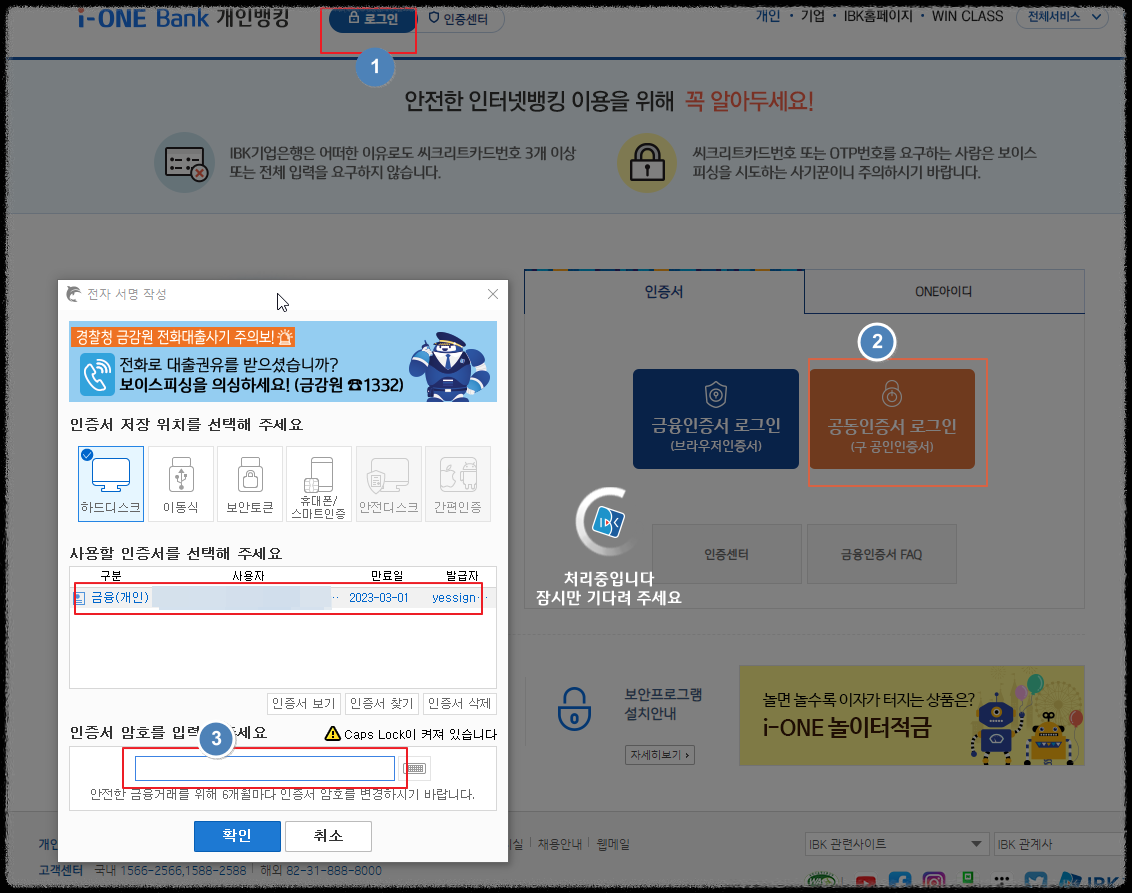This screenshot has height=893, width=1132.
Task: Click the 2023-03-01 expiry date cell
Action: [378, 598]
